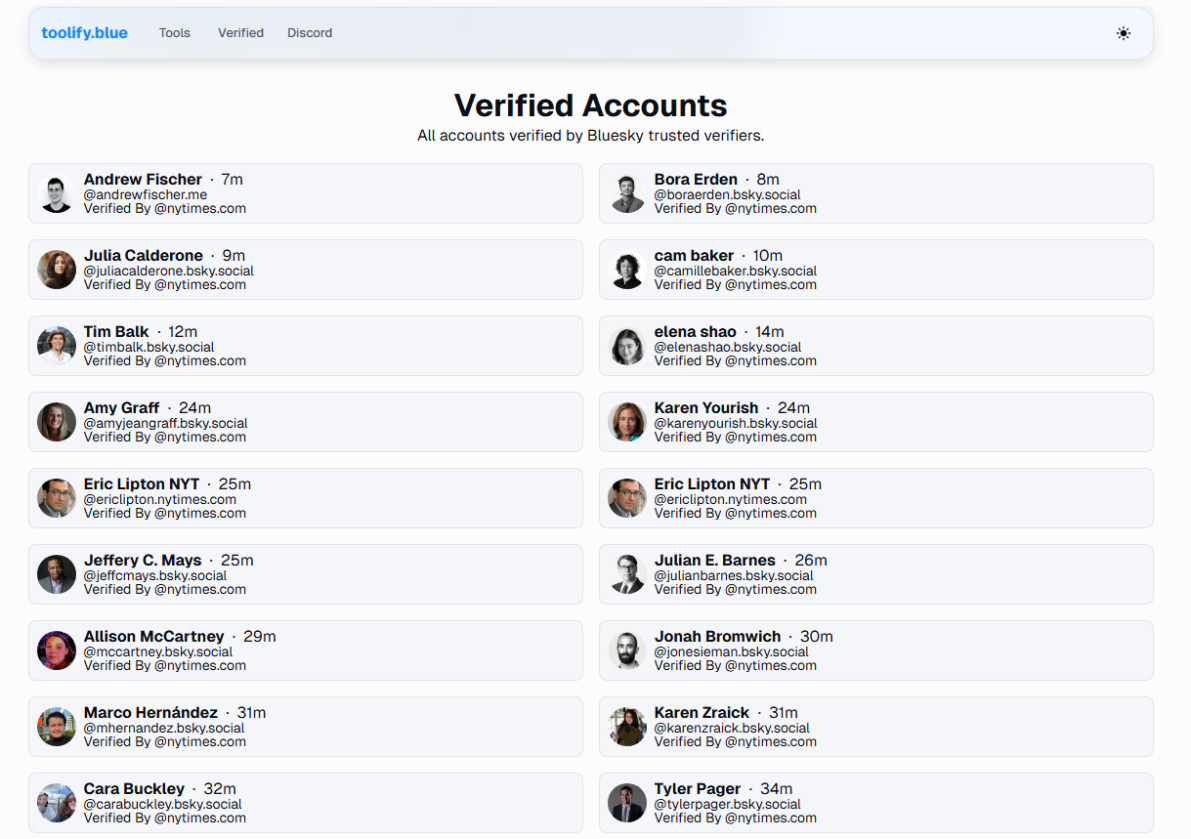Viewport: 1191px width, 839px height.
Task: Toggle the light/dark theme sun icon
Action: coord(1123,33)
